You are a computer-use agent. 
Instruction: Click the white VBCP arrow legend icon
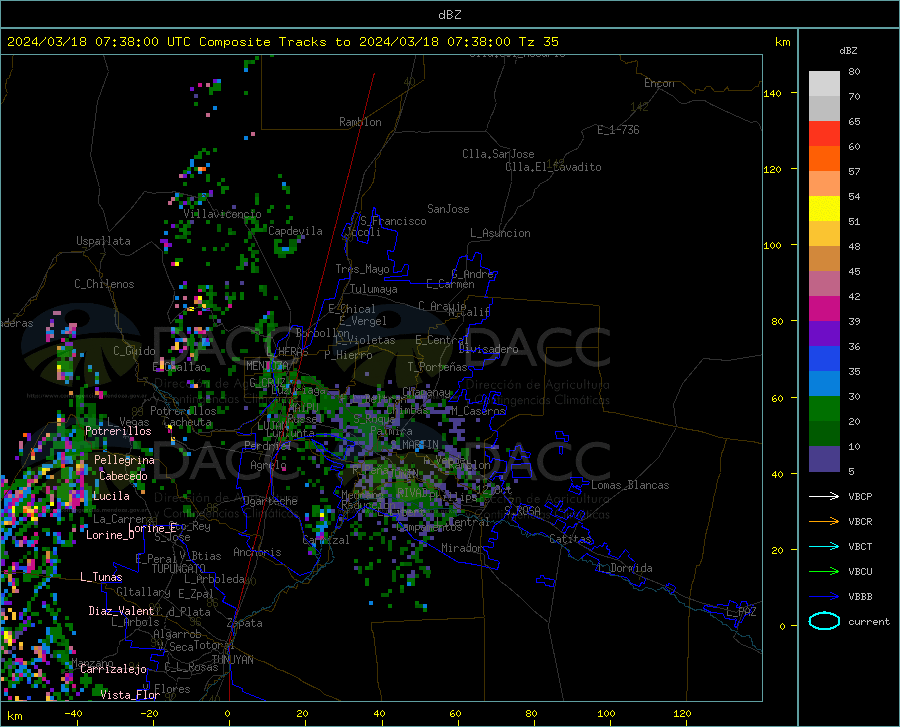pyautogui.click(x=824, y=496)
